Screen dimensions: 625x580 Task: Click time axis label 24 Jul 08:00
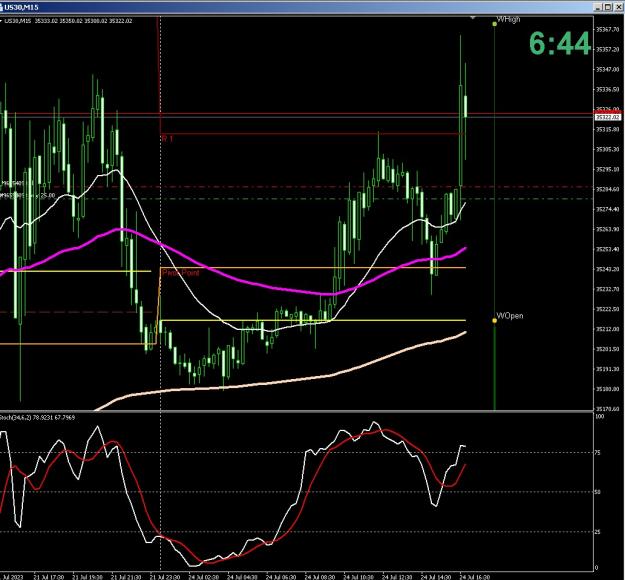pos(320,577)
